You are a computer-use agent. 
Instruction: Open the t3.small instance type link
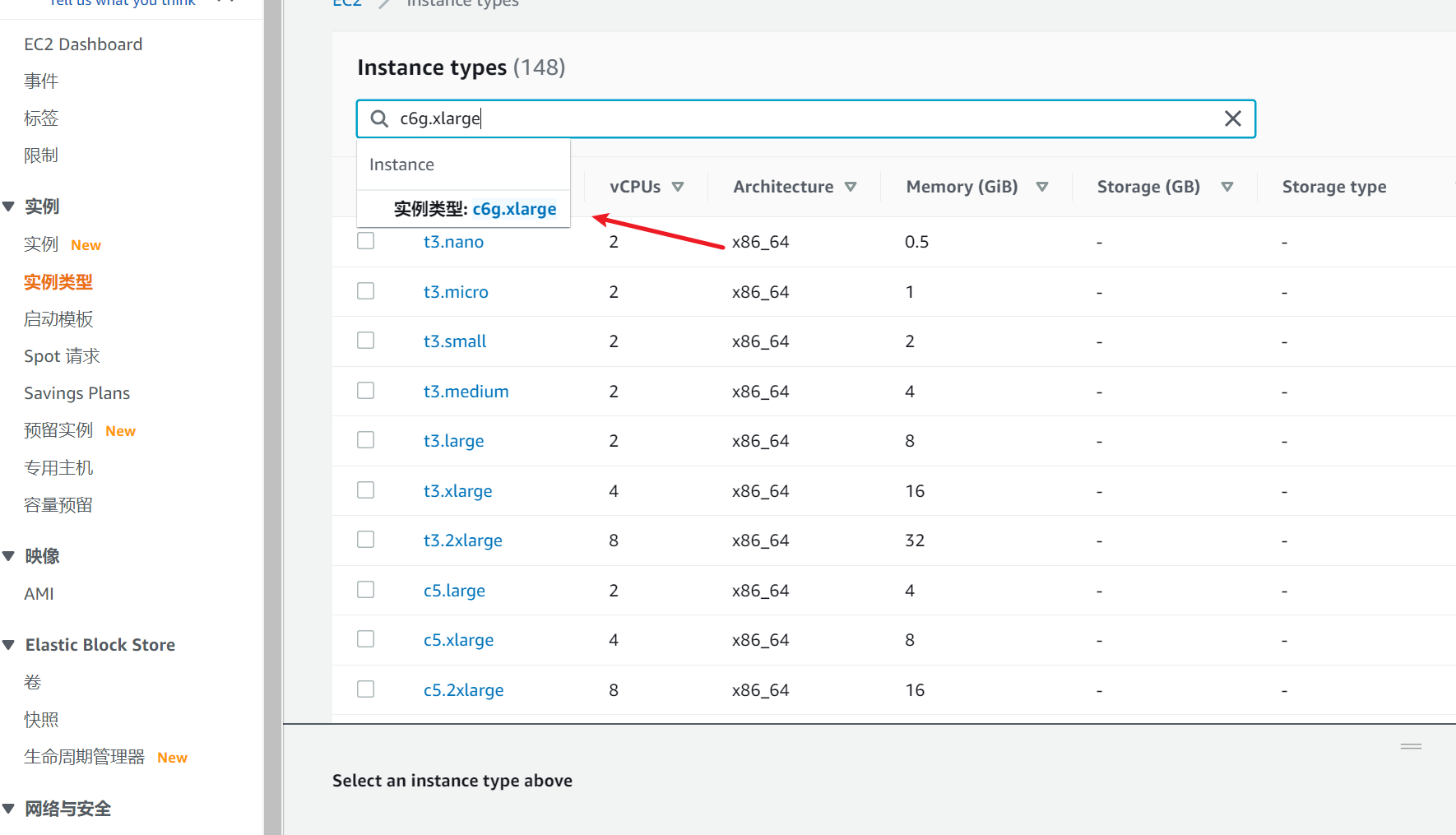[455, 341]
